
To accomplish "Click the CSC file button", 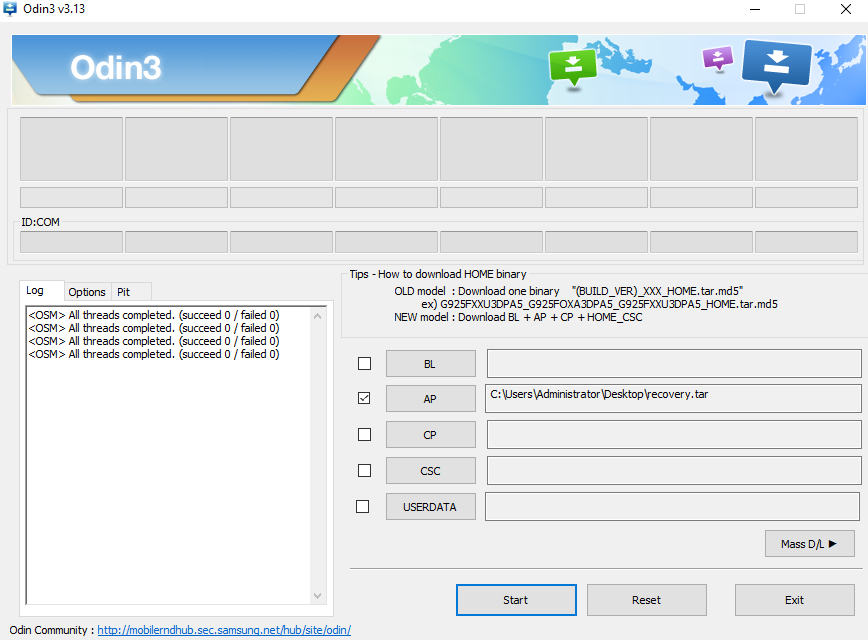I will (431, 471).
